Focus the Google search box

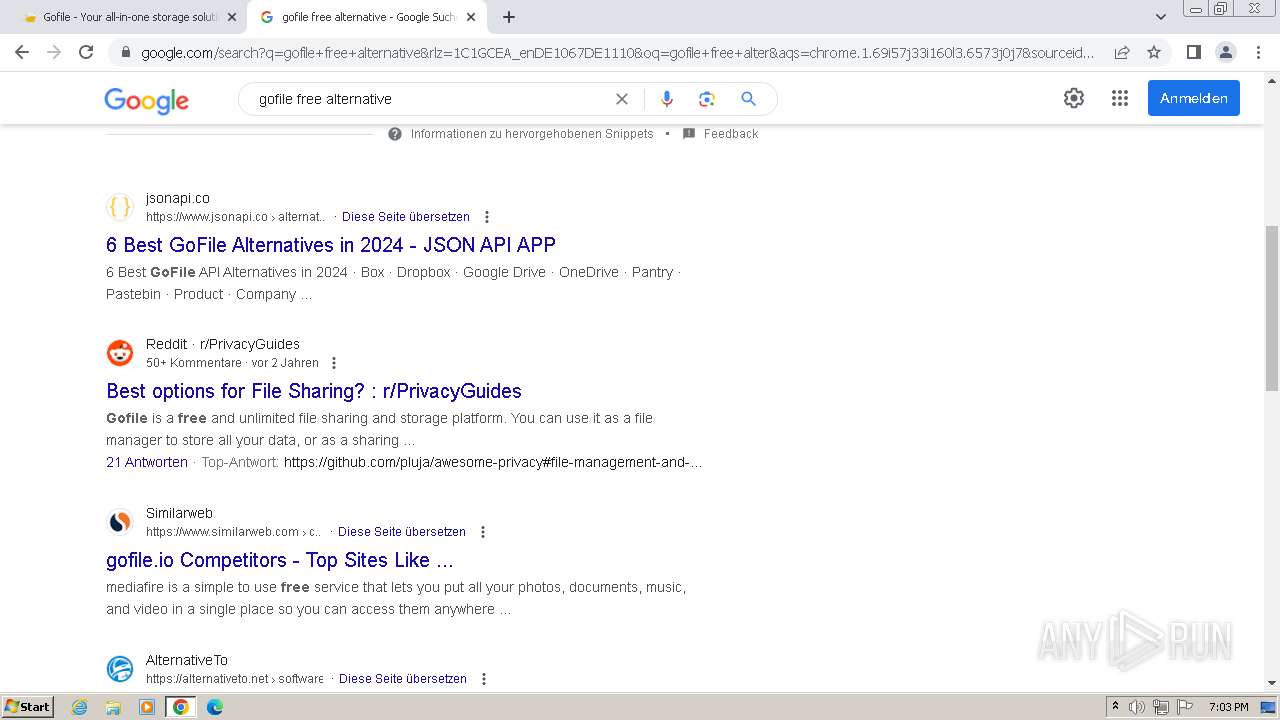pyautogui.click(x=432, y=99)
